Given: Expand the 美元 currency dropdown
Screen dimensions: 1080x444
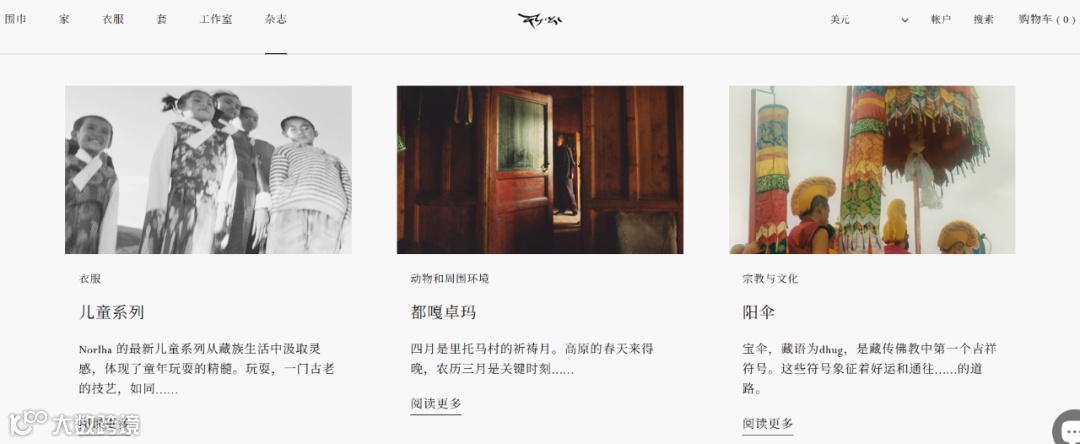Looking at the screenshot, I should 869,20.
